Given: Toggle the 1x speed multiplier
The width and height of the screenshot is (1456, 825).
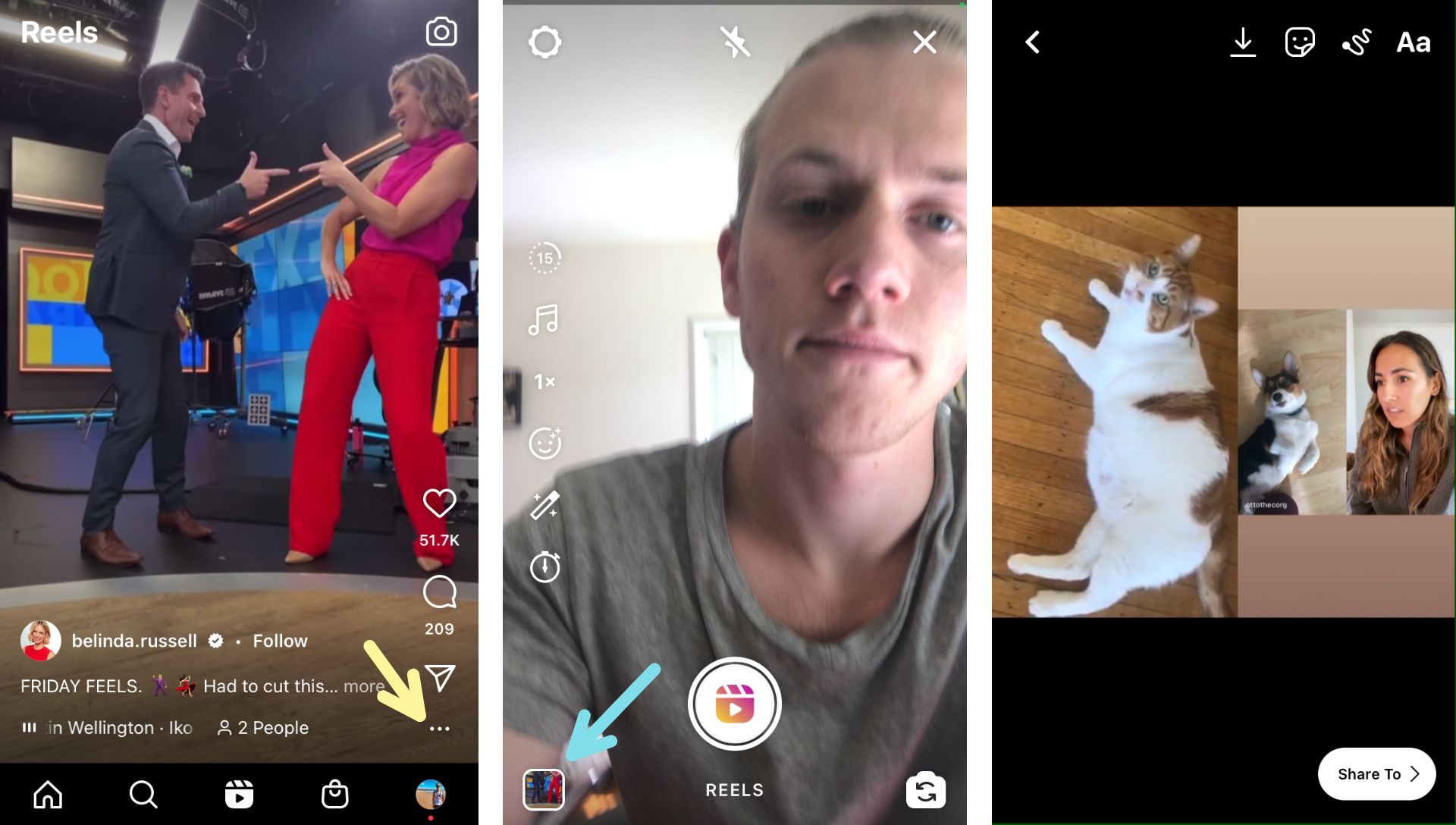Looking at the screenshot, I should point(544,381).
